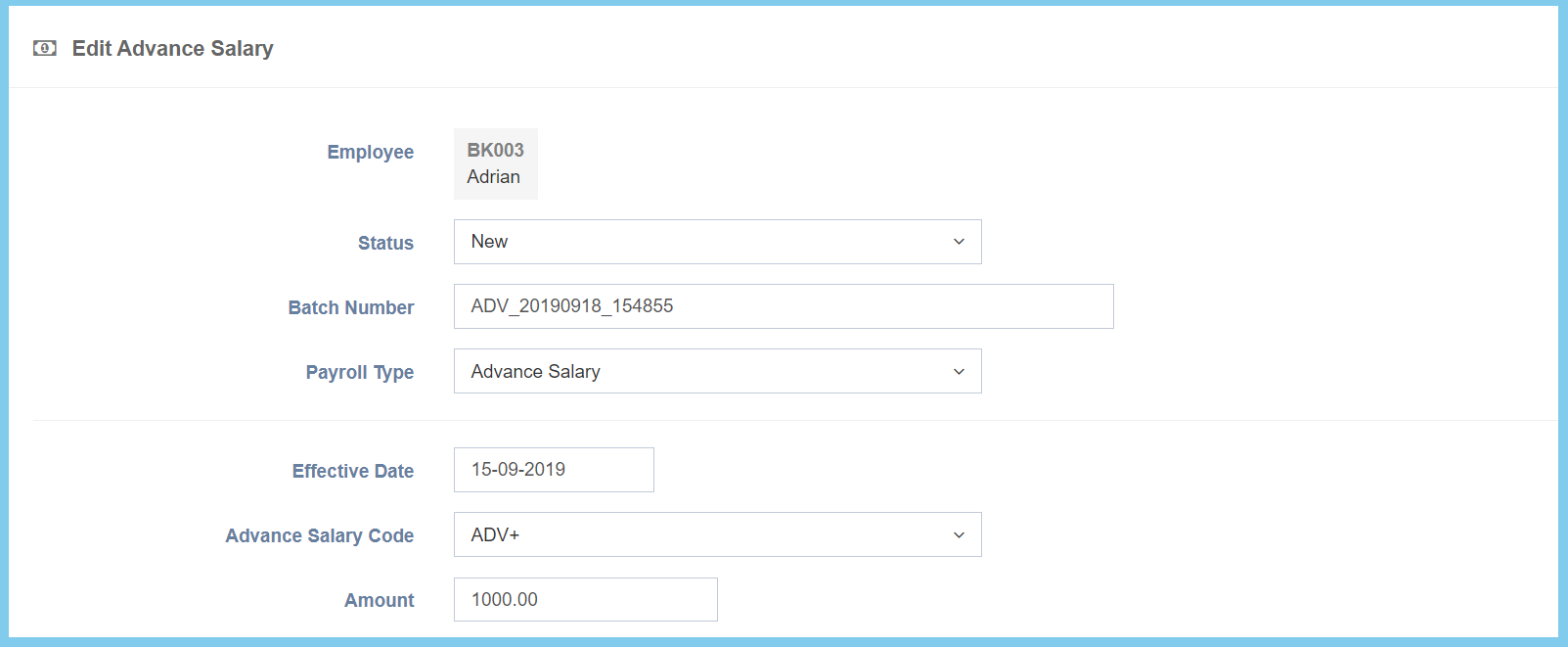The image size is (1568, 647).
Task: Click the Batch Number label
Action: point(350,307)
